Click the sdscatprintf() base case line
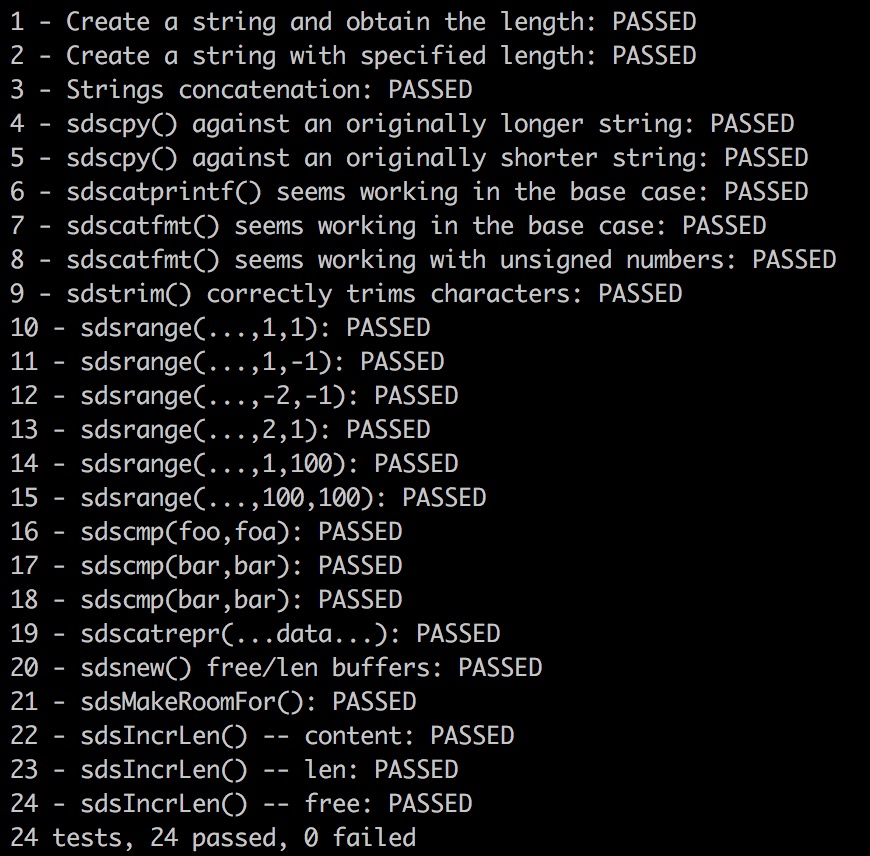 (409, 192)
